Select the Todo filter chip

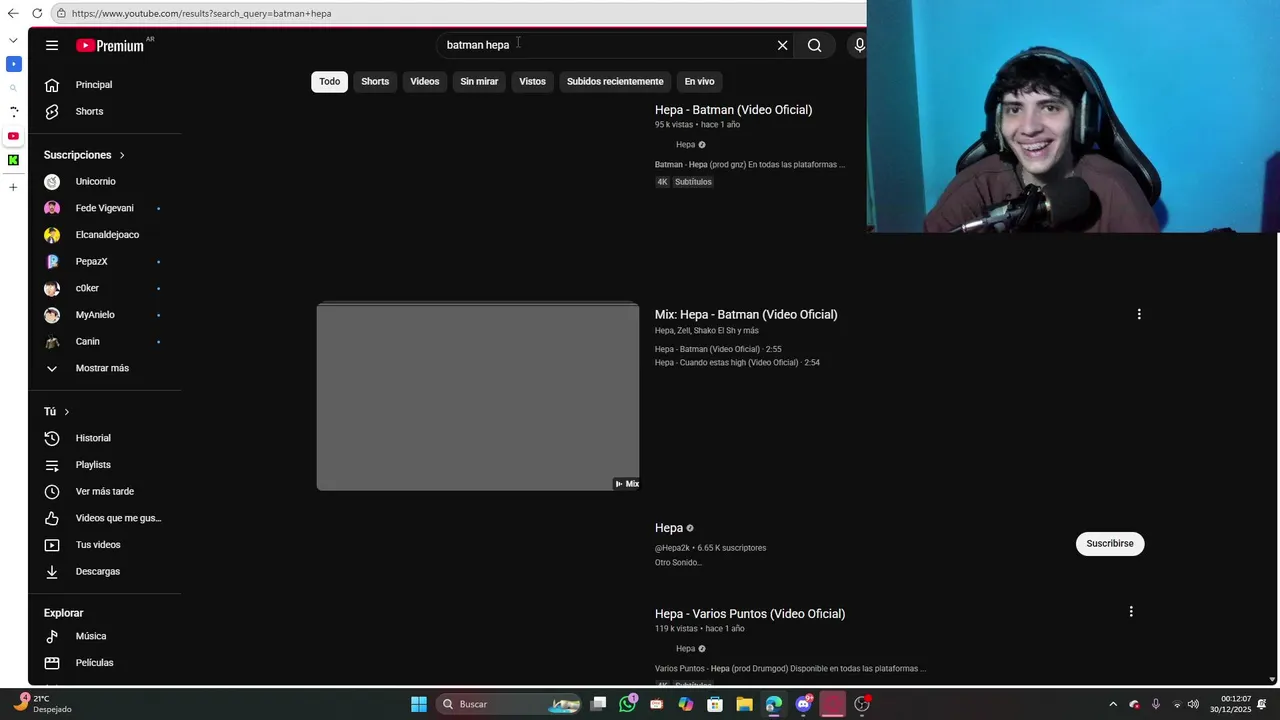coord(329,81)
